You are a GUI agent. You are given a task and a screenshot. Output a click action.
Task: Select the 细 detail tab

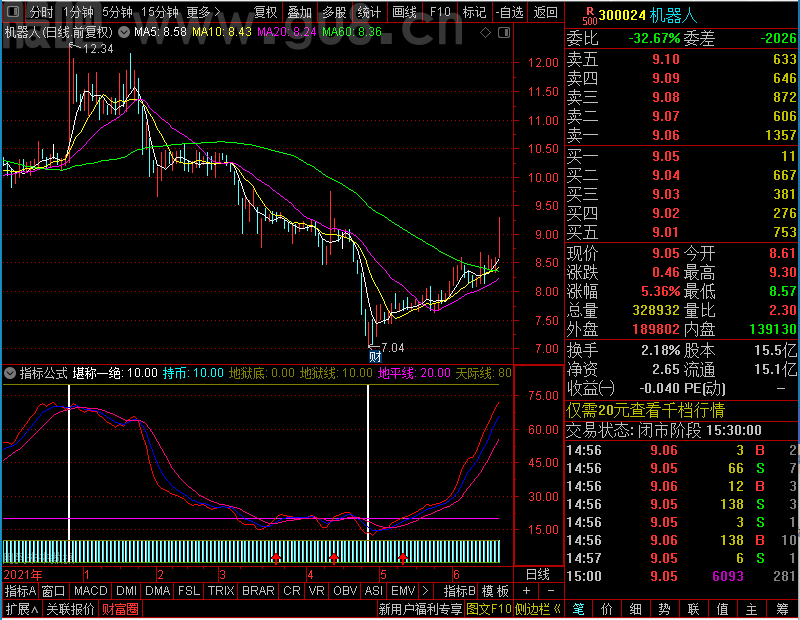[x=636, y=609]
